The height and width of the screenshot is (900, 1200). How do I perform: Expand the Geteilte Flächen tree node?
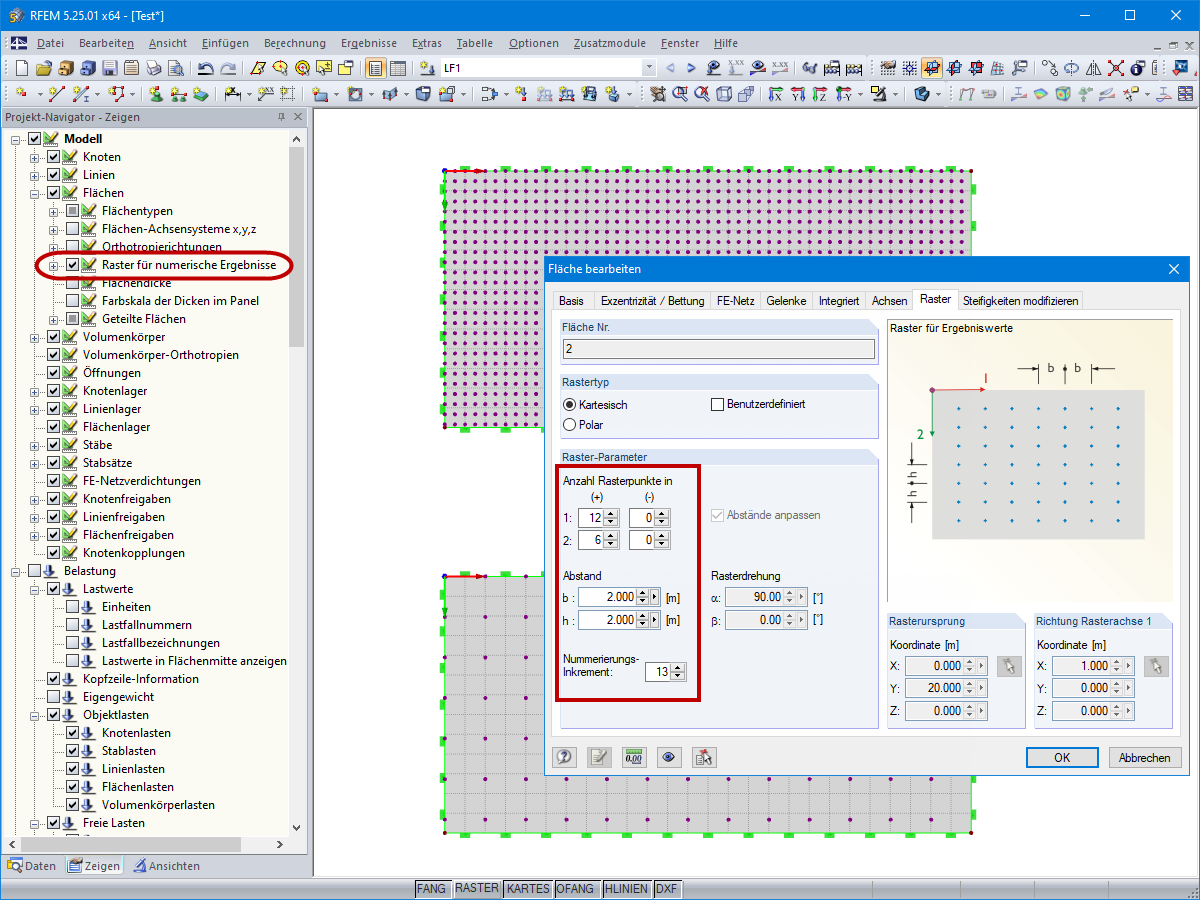[x=53, y=319]
